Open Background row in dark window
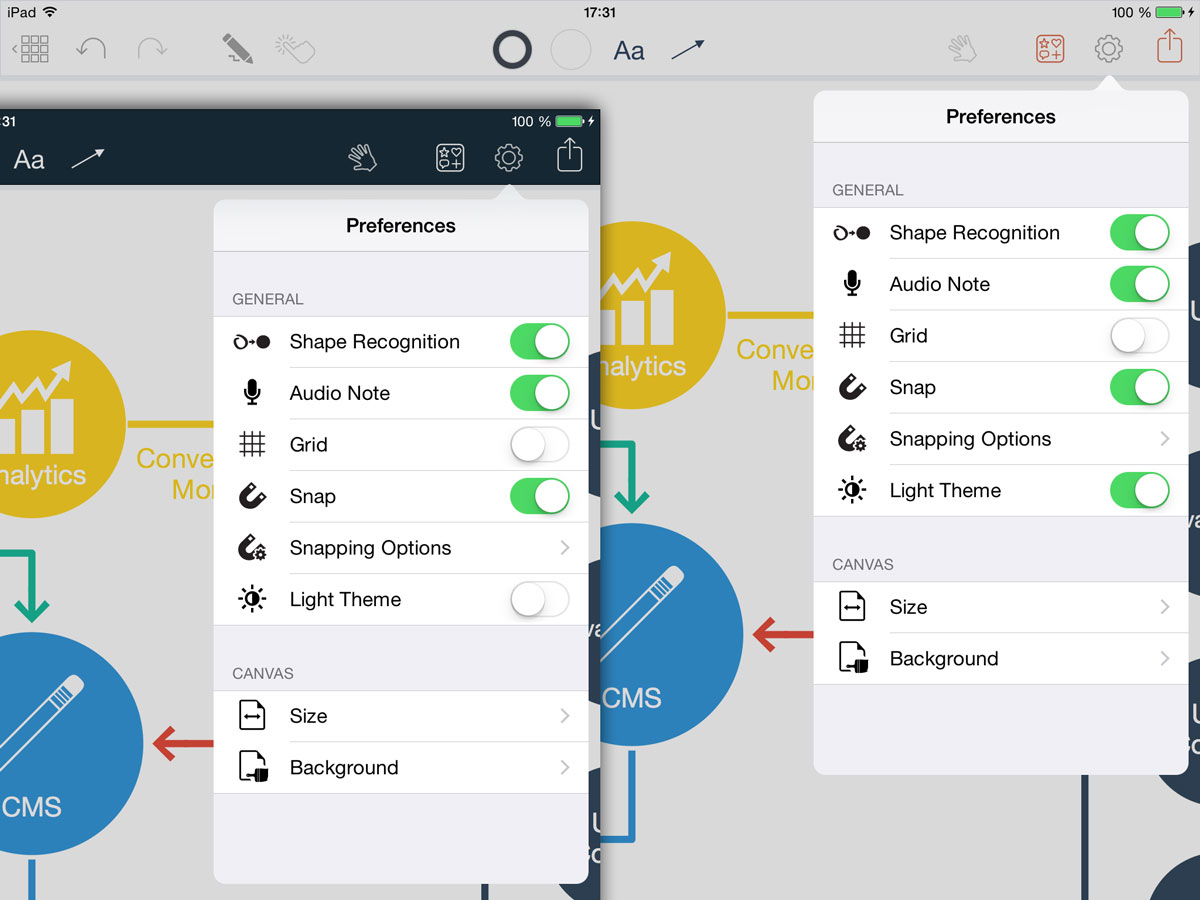Screen dimensions: 1200x900 point(401,768)
